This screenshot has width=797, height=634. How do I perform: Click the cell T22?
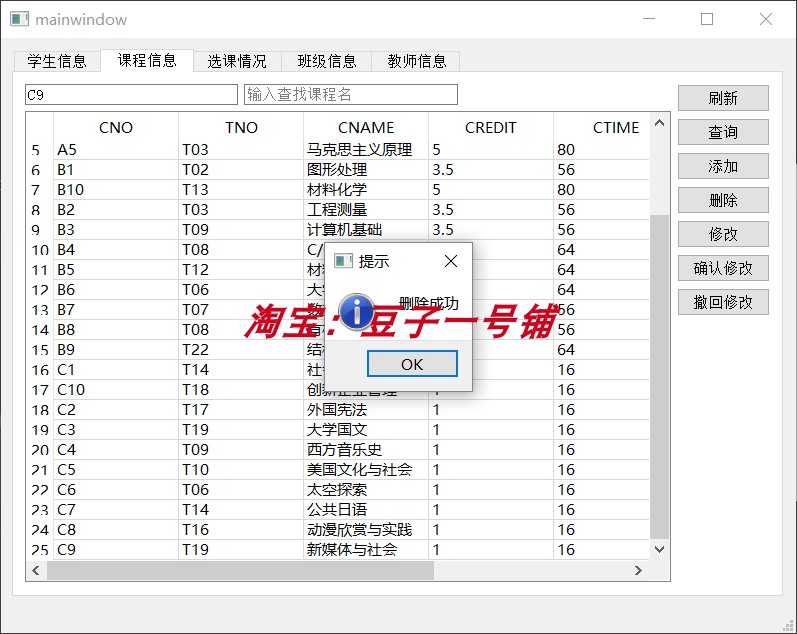(241, 350)
